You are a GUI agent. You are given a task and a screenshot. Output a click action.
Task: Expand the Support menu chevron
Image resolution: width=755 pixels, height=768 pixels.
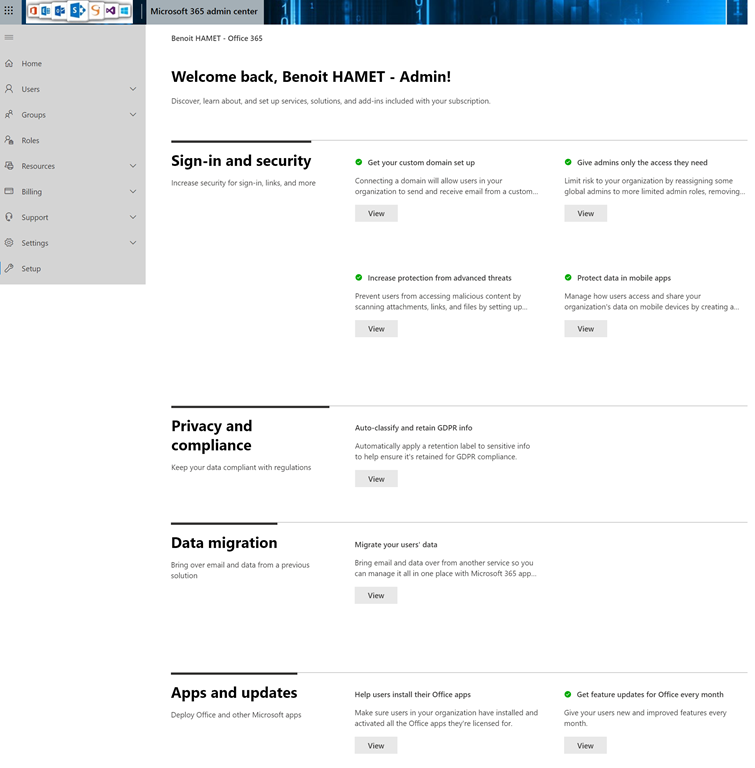(x=133, y=217)
